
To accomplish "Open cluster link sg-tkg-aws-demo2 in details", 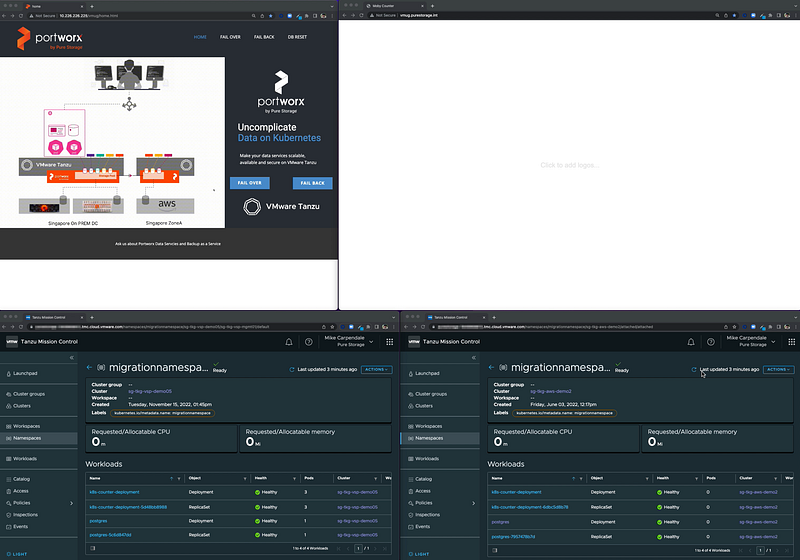I will (551, 392).
